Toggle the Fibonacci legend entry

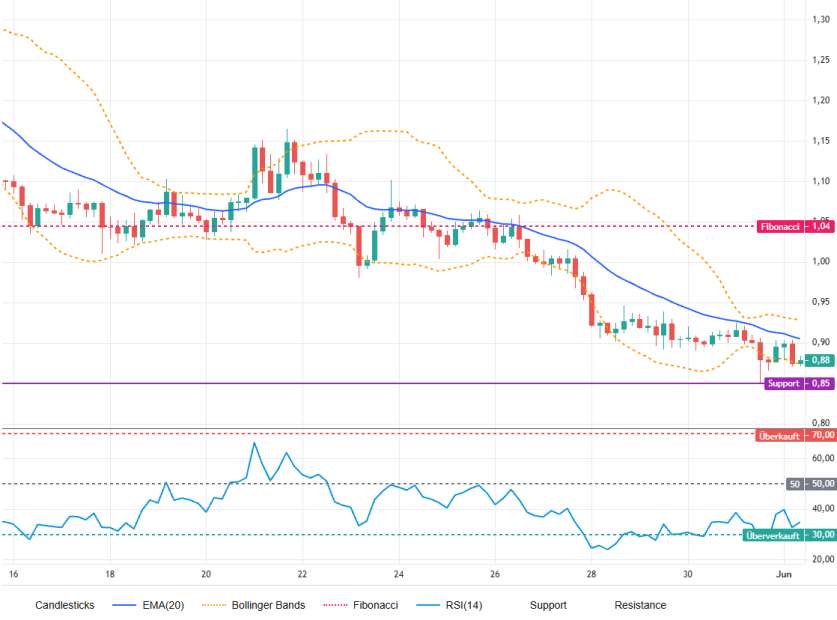361,605
